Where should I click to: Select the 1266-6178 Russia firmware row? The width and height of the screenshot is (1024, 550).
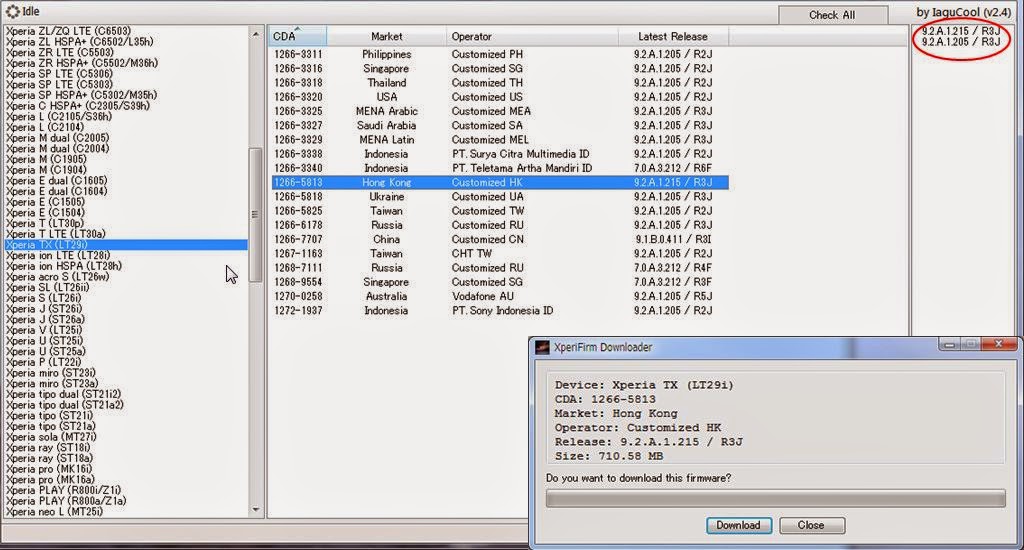(500, 225)
